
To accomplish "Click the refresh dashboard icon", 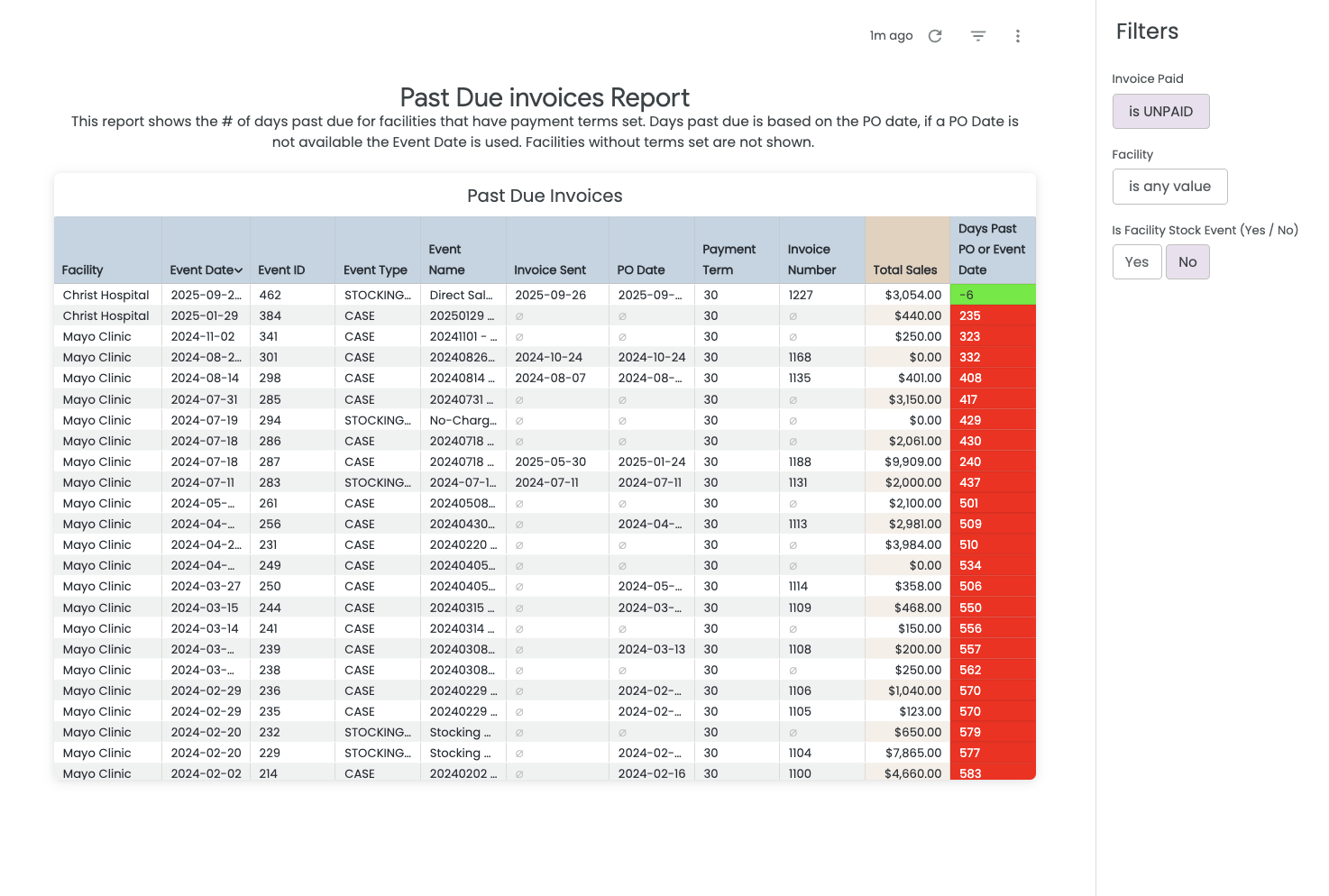I will coord(935,36).
